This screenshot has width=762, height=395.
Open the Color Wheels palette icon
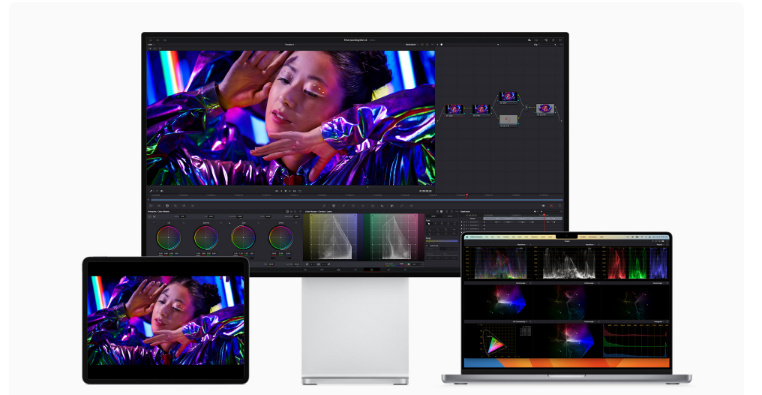coord(167,206)
